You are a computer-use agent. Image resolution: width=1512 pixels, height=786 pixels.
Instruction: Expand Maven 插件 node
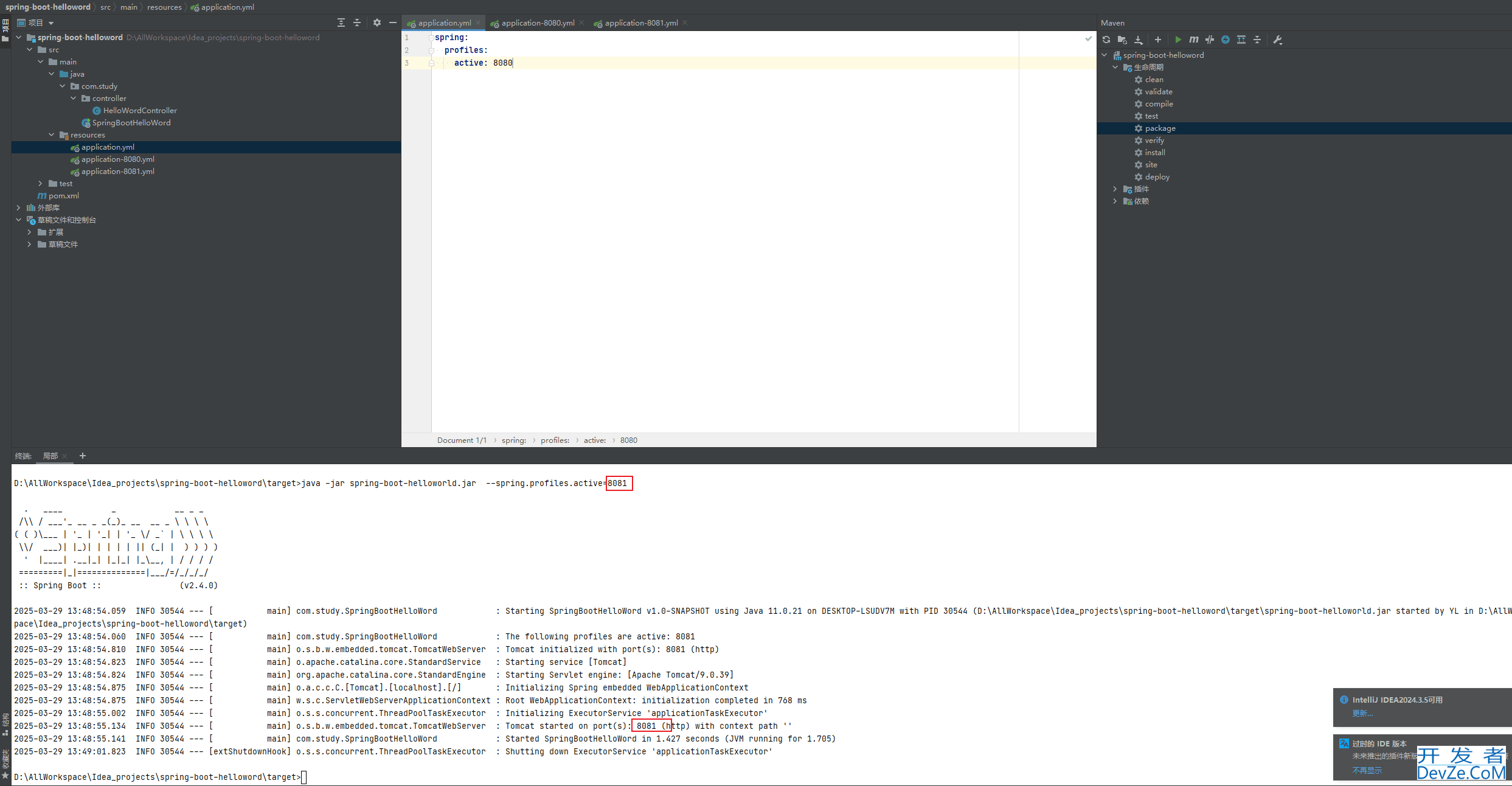click(1115, 189)
